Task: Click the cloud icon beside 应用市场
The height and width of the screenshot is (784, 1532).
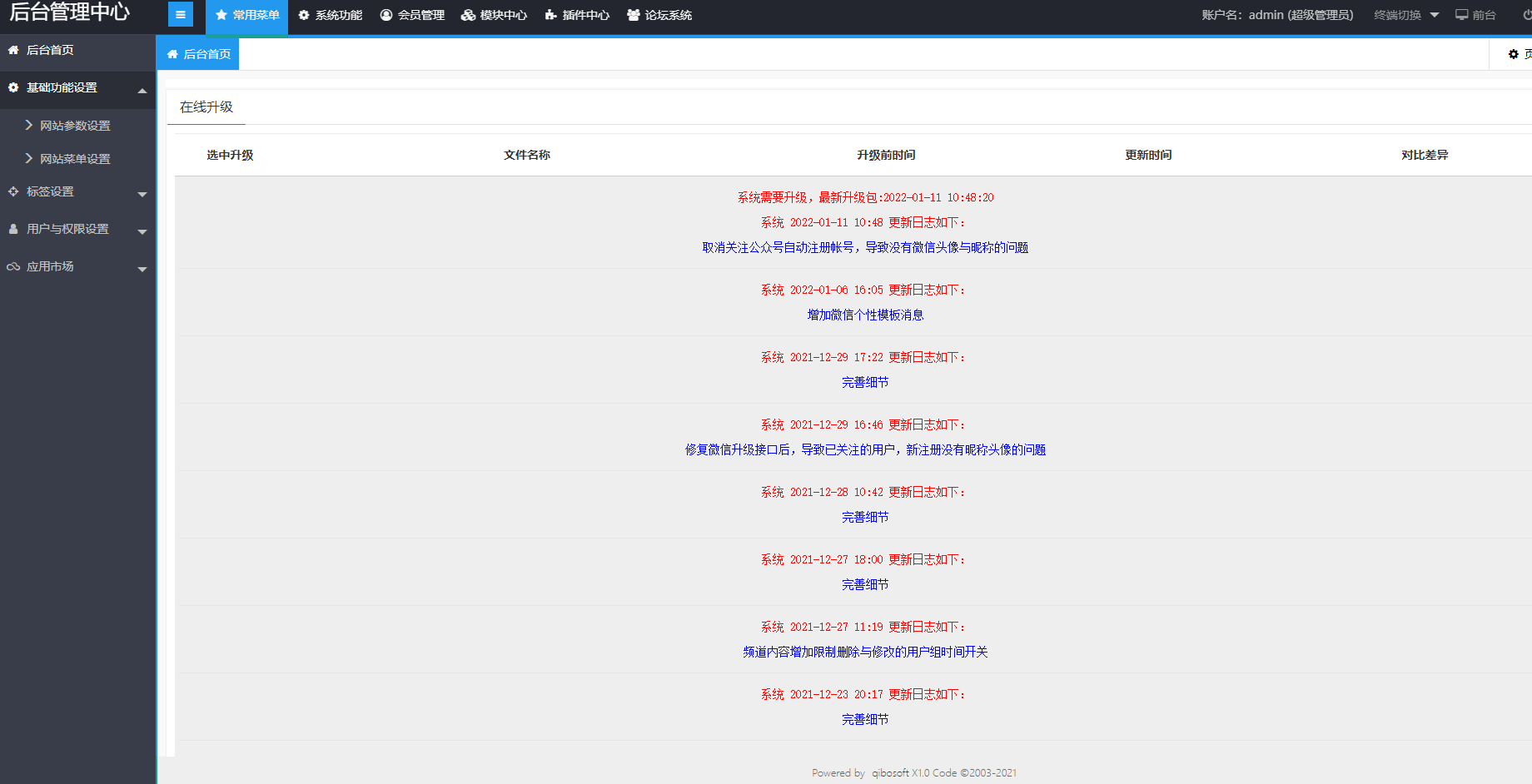Action: (13, 266)
